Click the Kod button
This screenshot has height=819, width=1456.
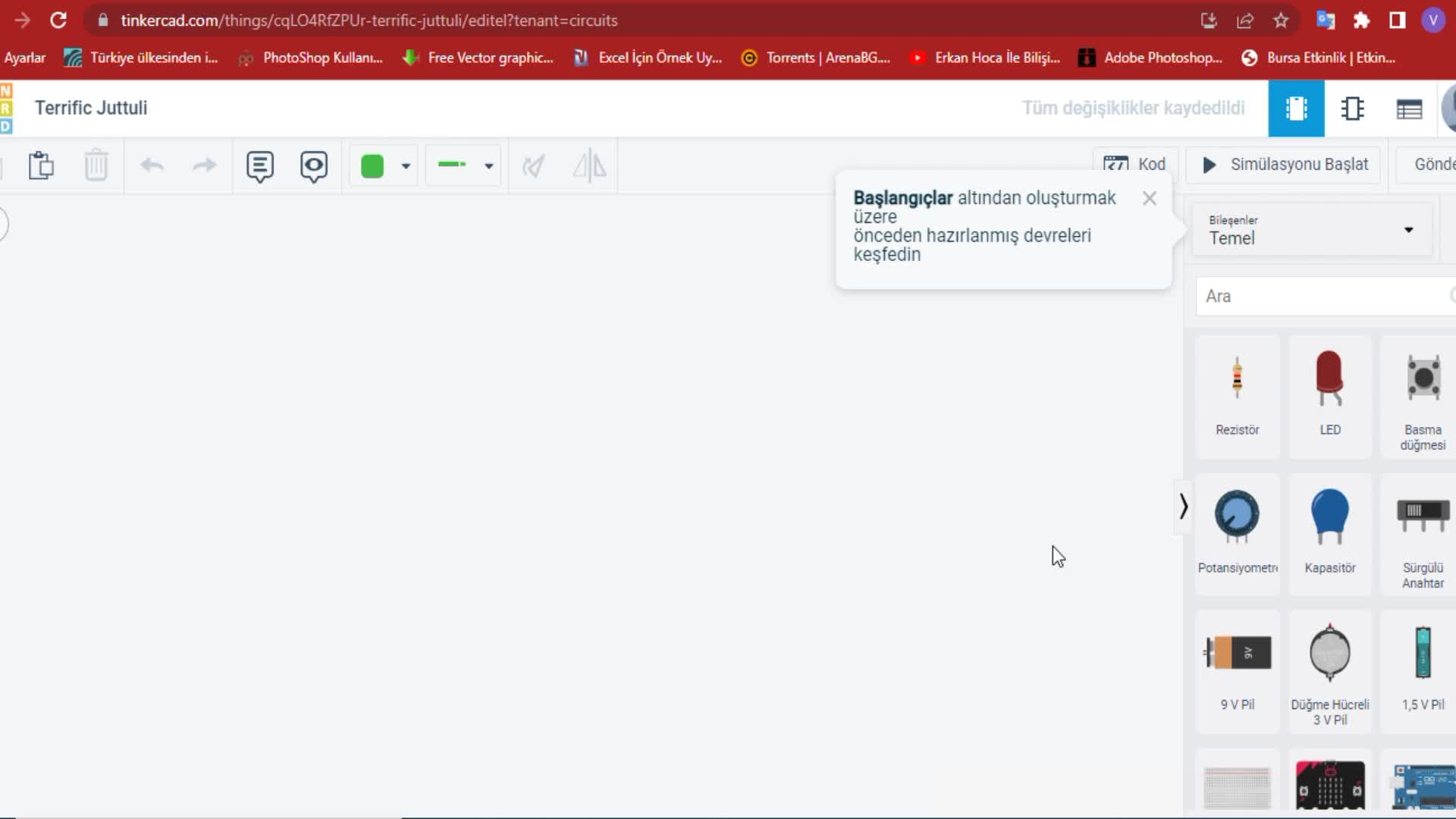[x=1135, y=165]
